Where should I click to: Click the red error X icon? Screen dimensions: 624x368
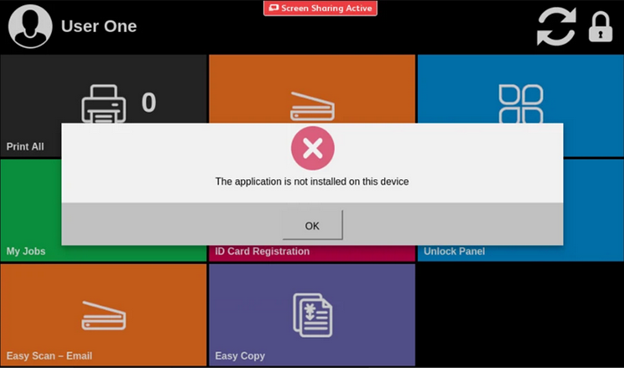click(312, 148)
